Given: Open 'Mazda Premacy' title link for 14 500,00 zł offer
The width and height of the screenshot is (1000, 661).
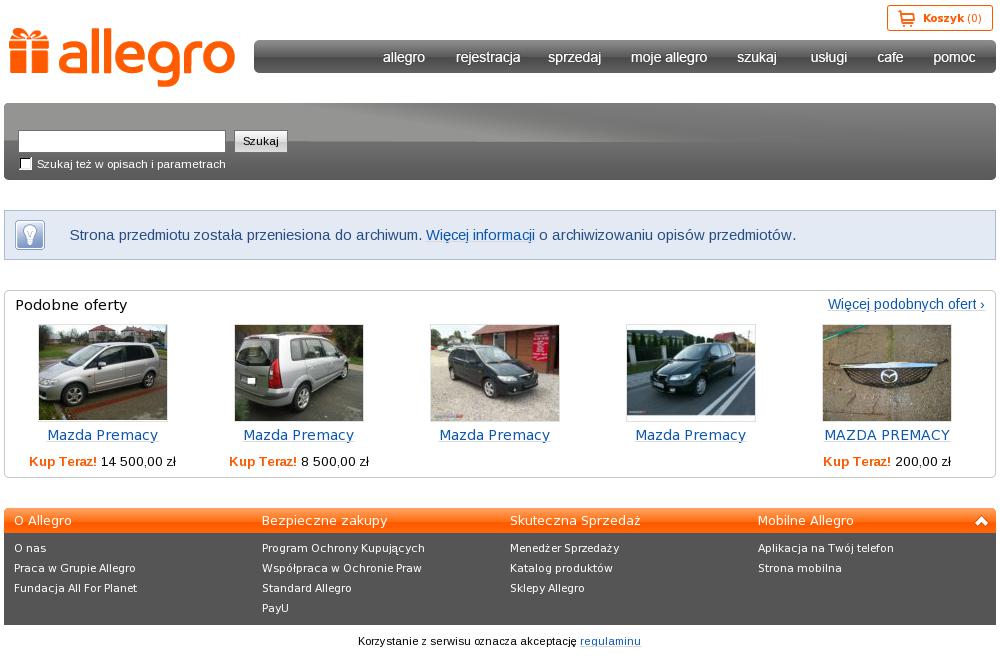Looking at the screenshot, I should pos(103,435).
